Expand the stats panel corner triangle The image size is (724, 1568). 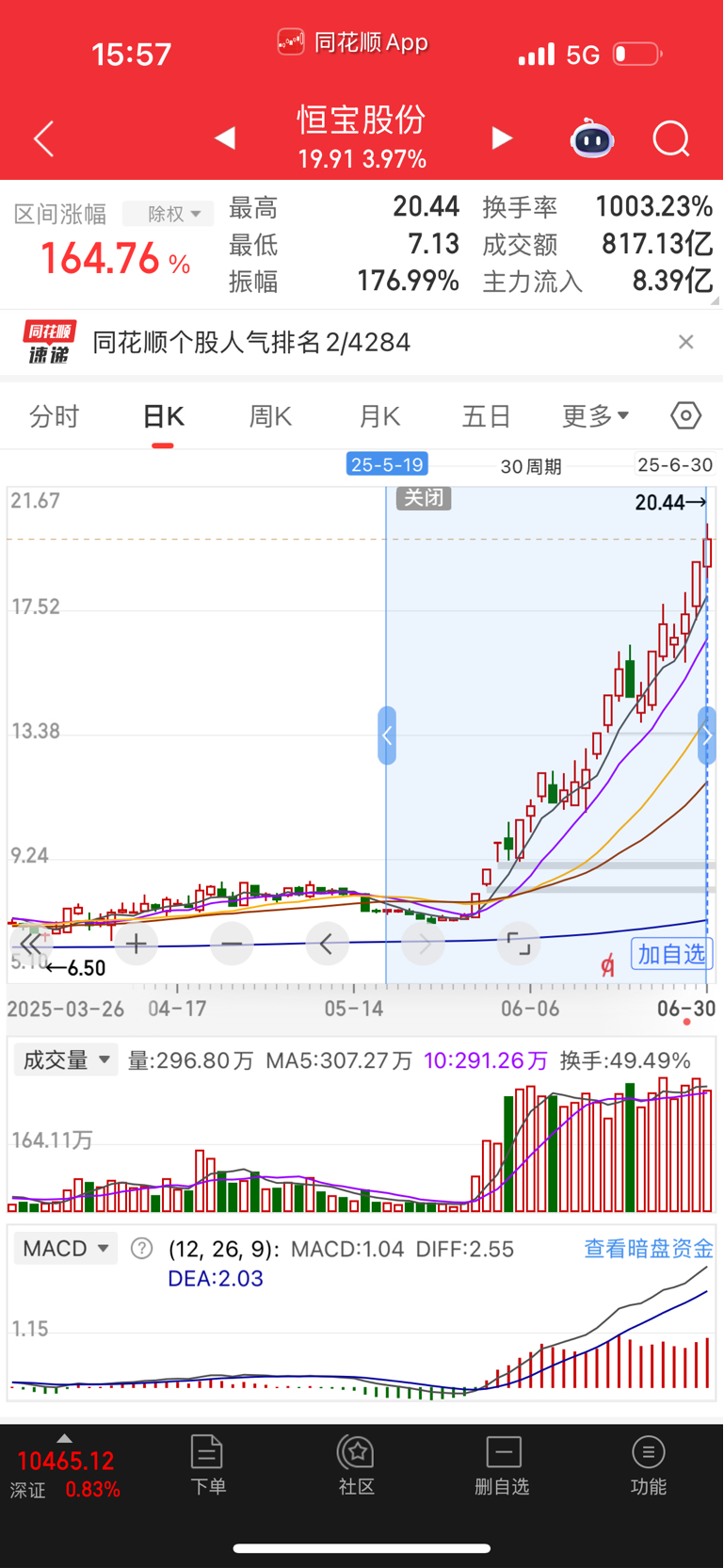coord(715,300)
